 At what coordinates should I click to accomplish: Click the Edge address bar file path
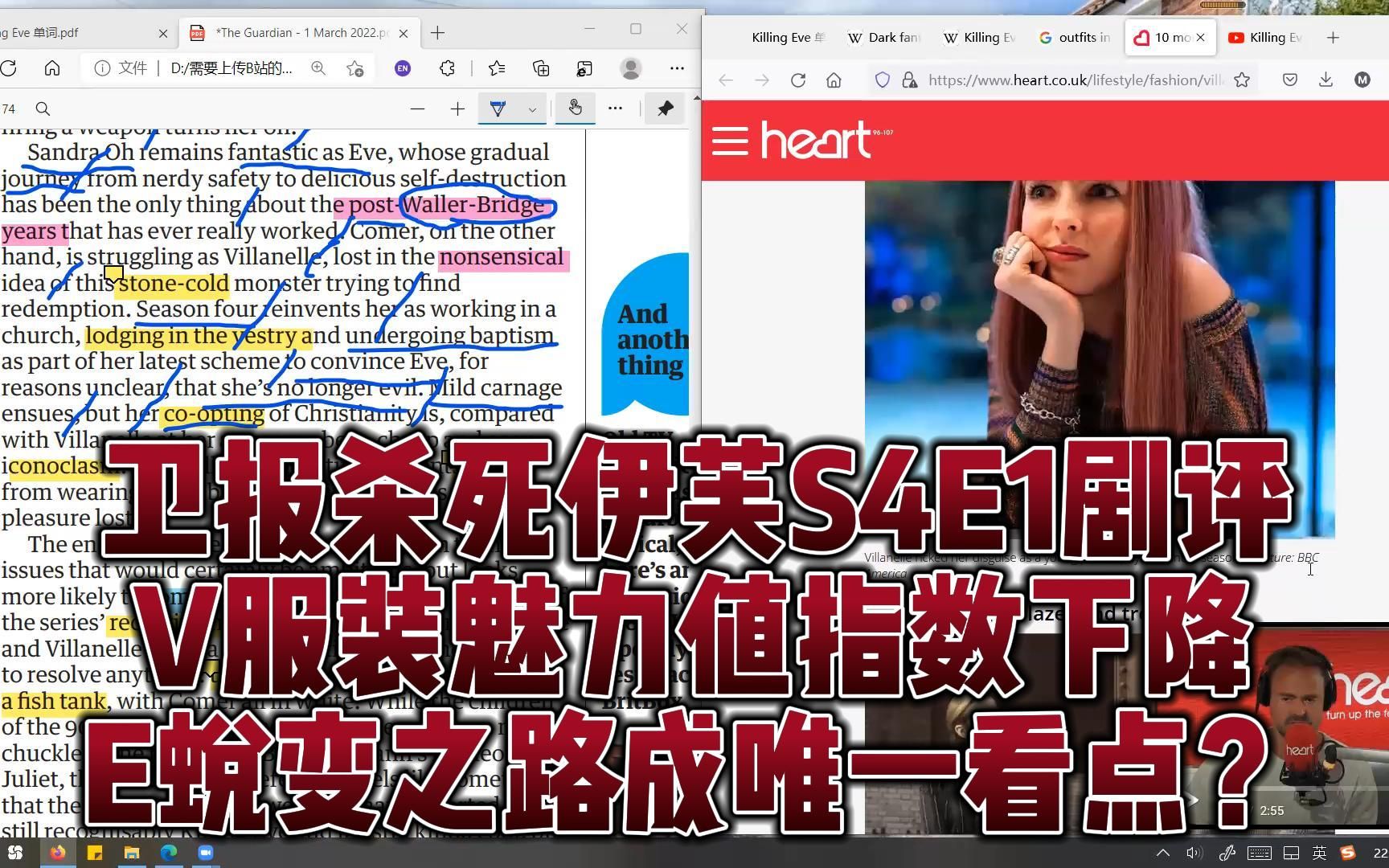pyautogui.click(x=231, y=68)
